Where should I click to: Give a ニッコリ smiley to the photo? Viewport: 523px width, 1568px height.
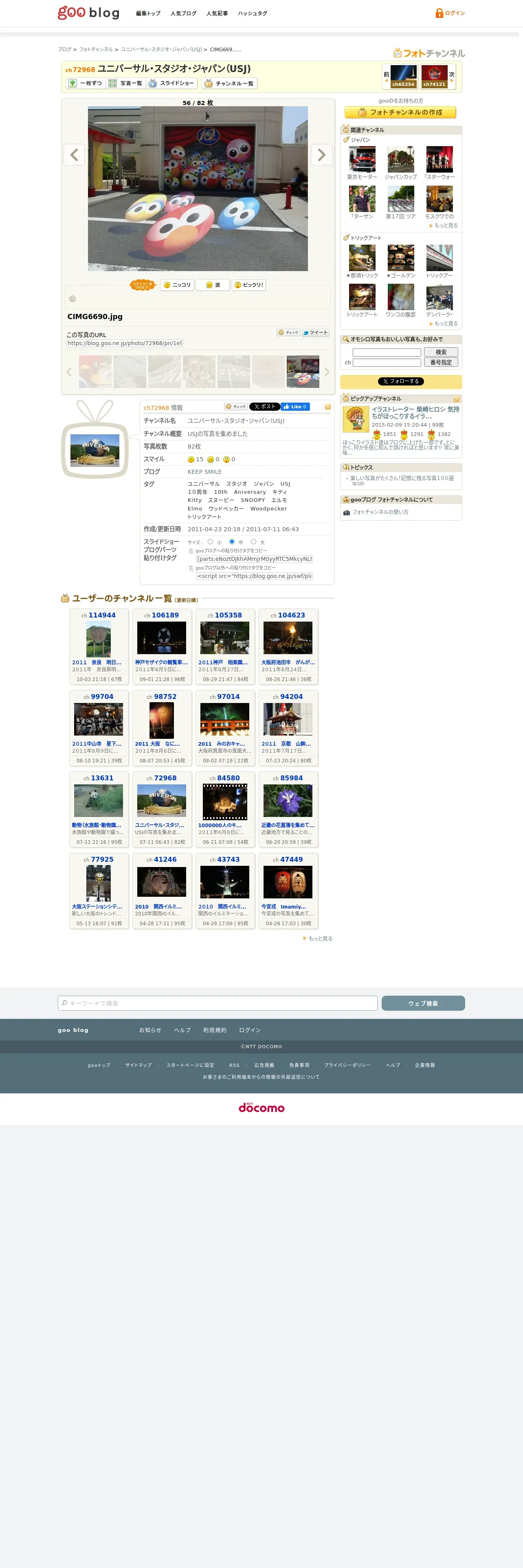[176, 285]
